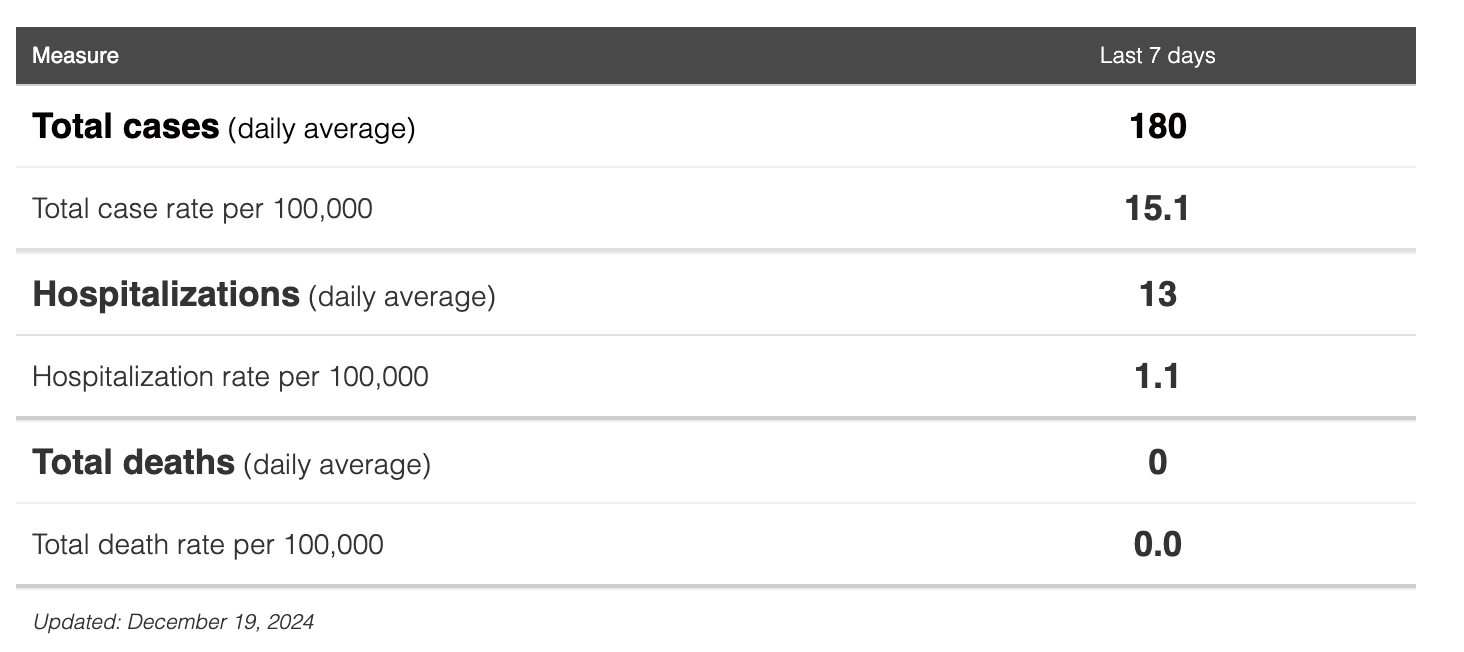Click the 13 hospitalizations value
This screenshot has width=1464, height=652.
[x=1157, y=295]
